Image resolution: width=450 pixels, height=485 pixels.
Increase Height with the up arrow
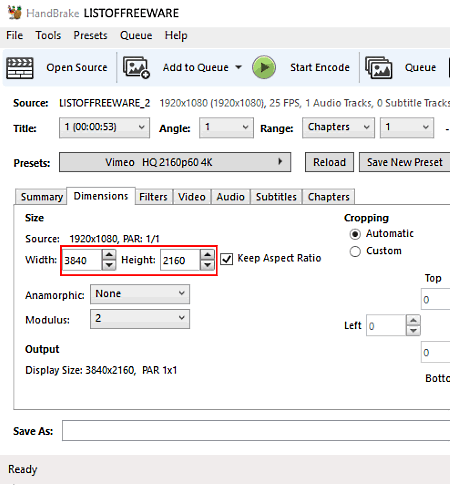[207, 255]
